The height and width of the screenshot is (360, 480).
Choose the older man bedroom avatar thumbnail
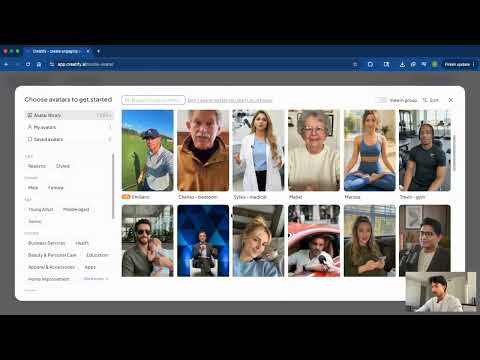pyautogui.click(x=203, y=150)
